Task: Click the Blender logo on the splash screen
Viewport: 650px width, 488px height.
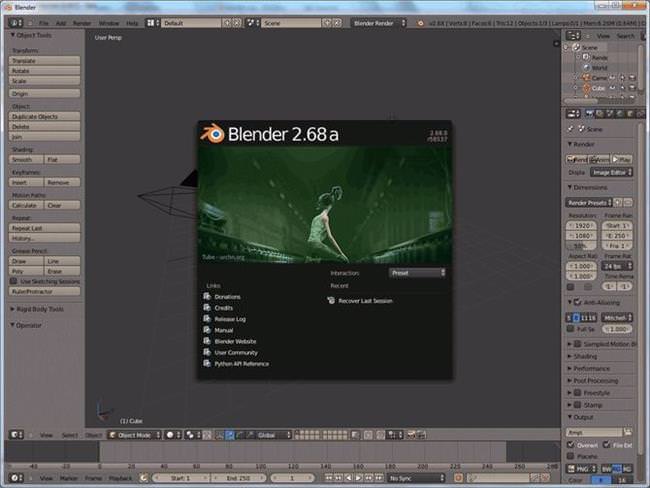Action: click(213, 134)
